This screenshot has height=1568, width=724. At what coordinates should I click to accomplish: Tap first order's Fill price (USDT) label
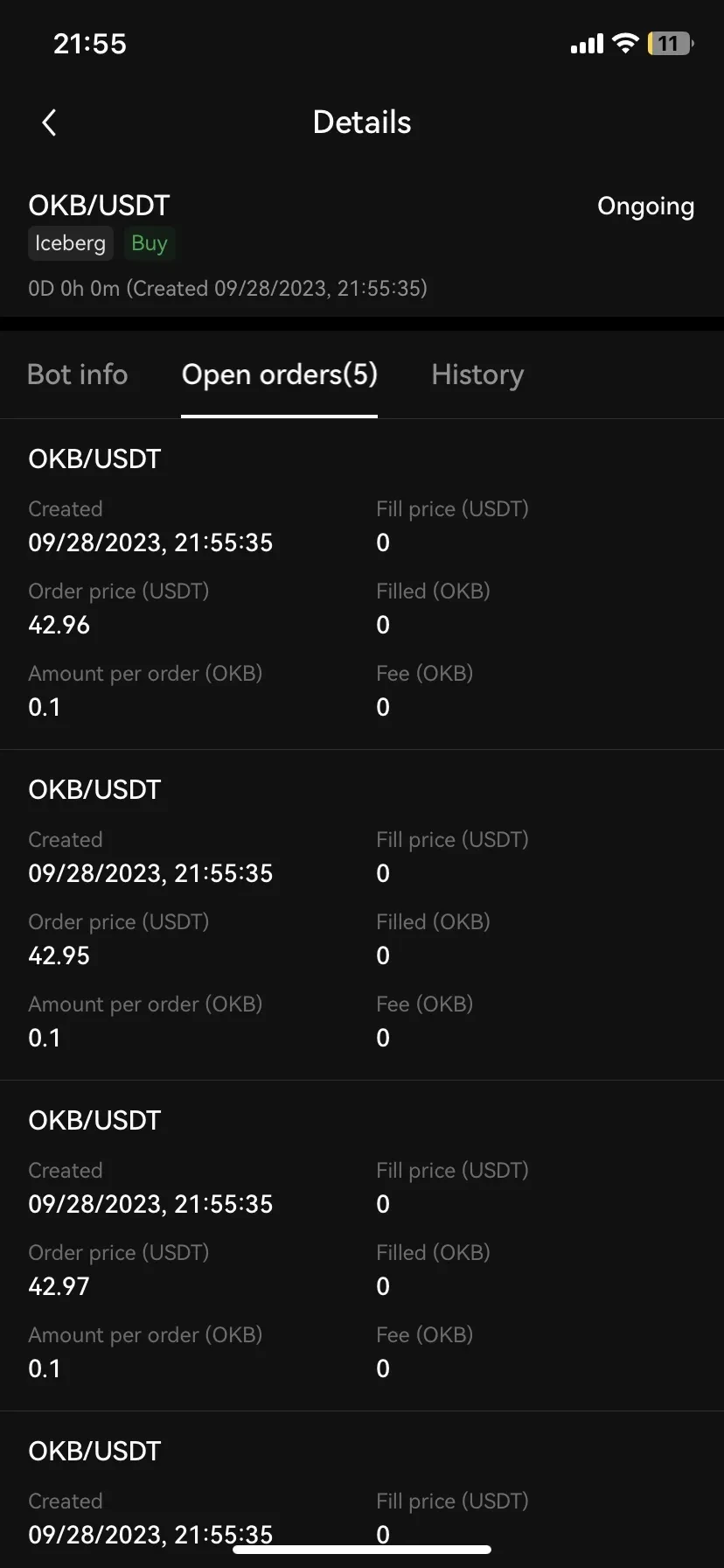tap(452, 509)
